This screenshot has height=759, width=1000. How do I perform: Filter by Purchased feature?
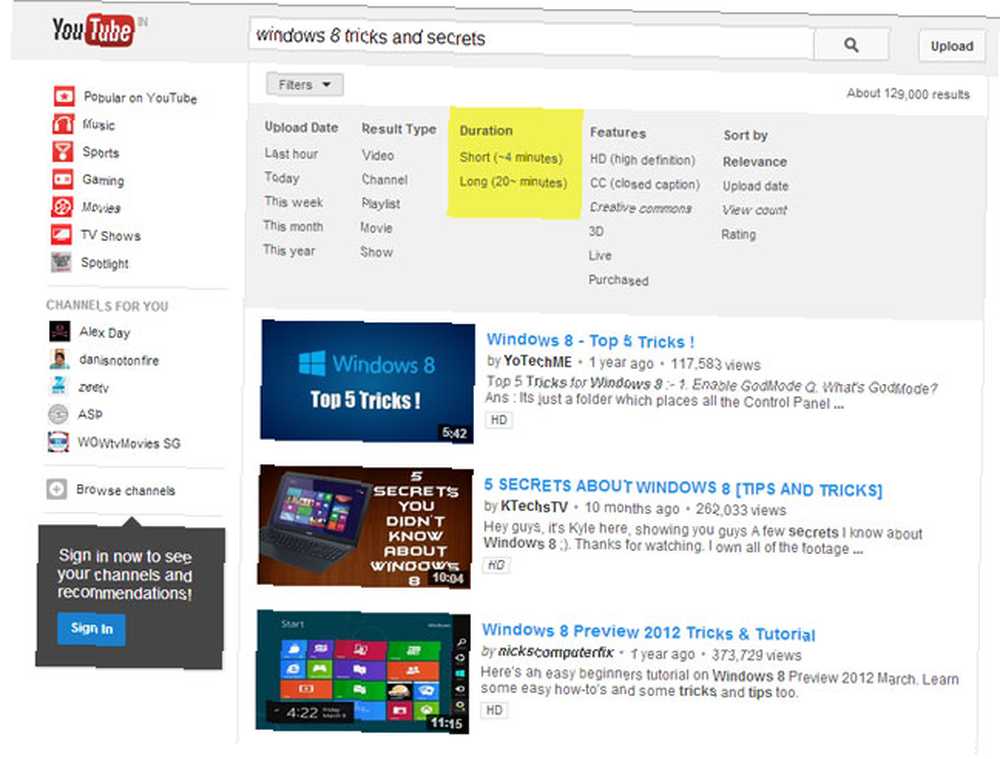pos(618,280)
